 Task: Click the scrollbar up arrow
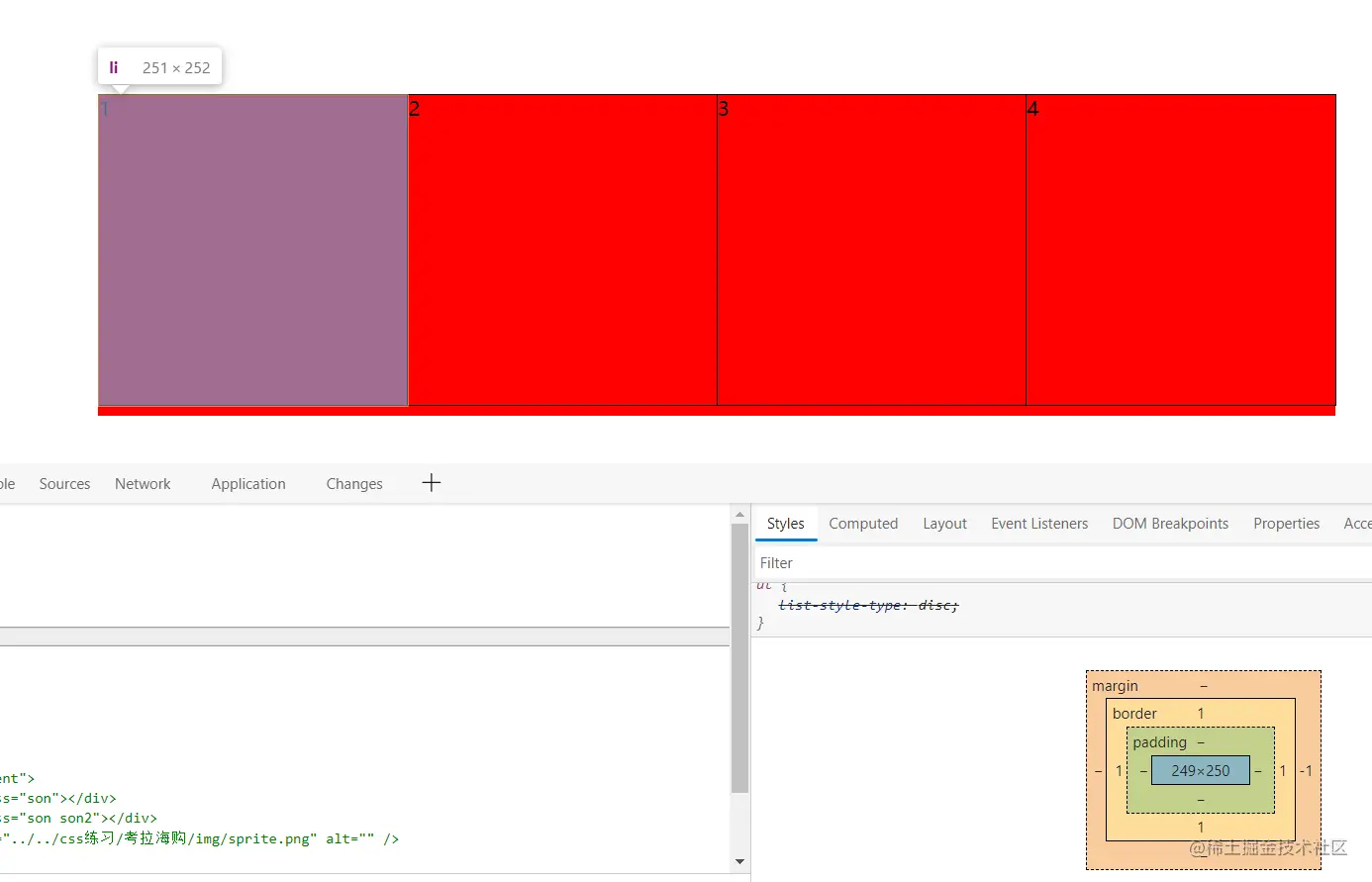(x=739, y=513)
